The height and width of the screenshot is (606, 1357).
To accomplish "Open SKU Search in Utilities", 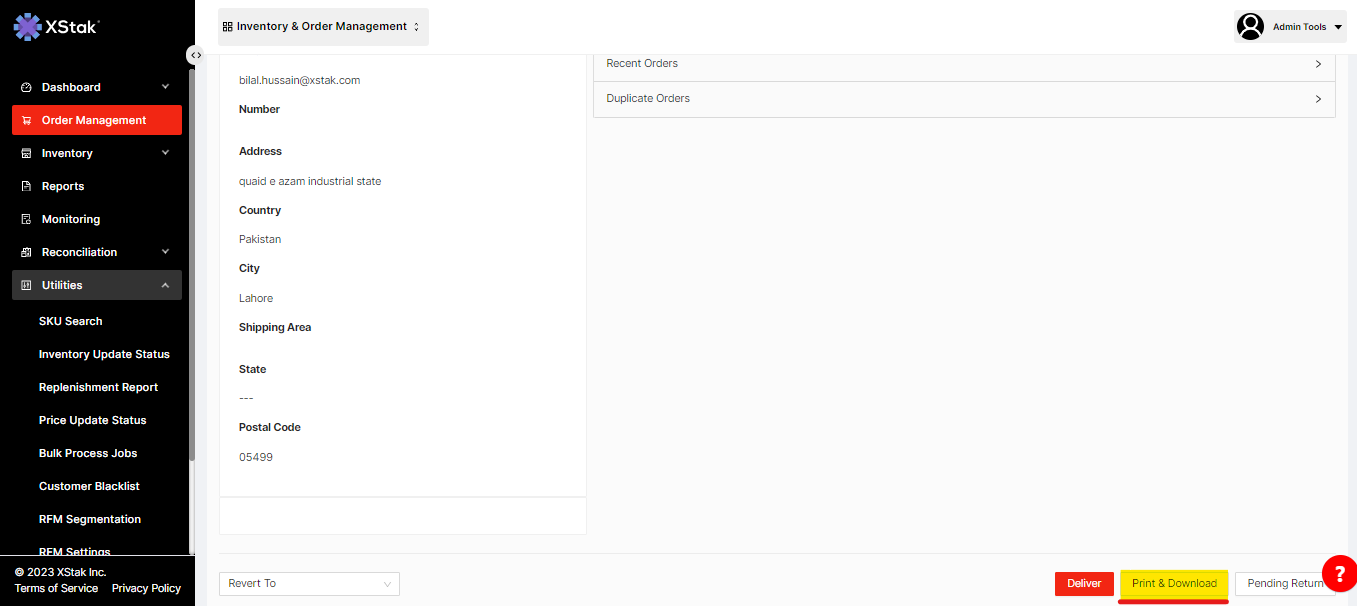I will click(x=71, y=322).
